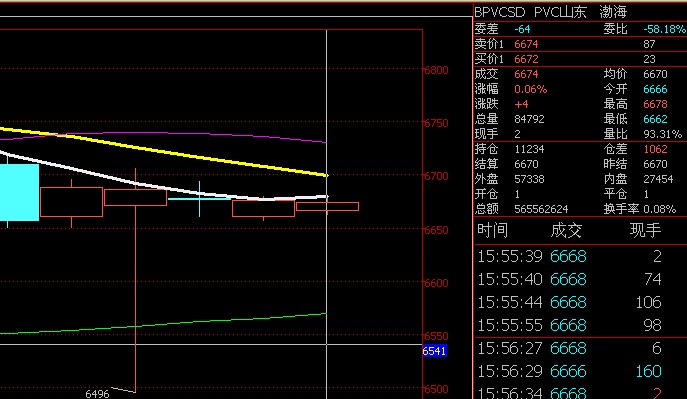
Task: Click the long-wick candle reaching 6496
Action: coord(135,280)
